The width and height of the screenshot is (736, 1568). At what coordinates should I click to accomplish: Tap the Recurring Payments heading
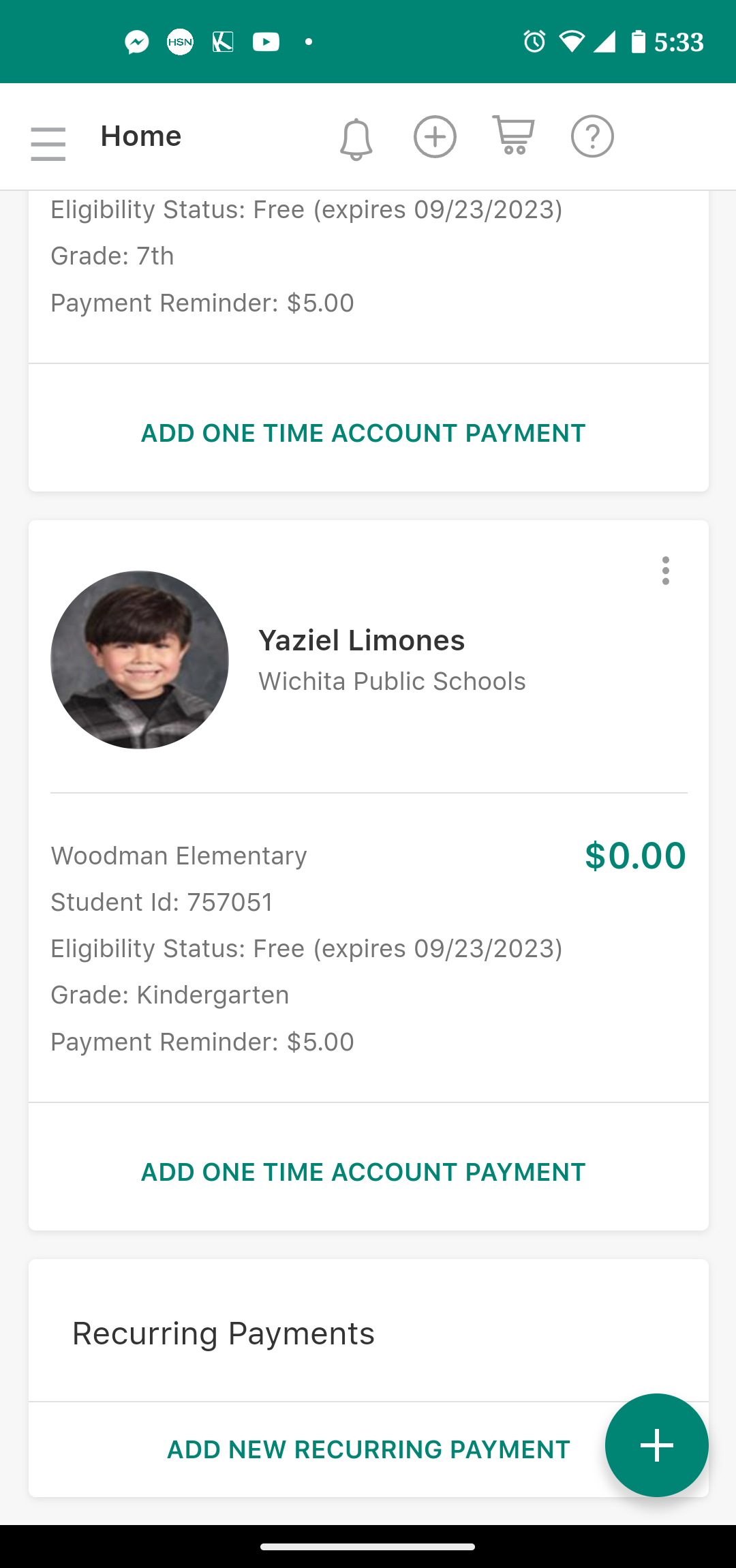pyautogui.click(x=224, y=1333)
